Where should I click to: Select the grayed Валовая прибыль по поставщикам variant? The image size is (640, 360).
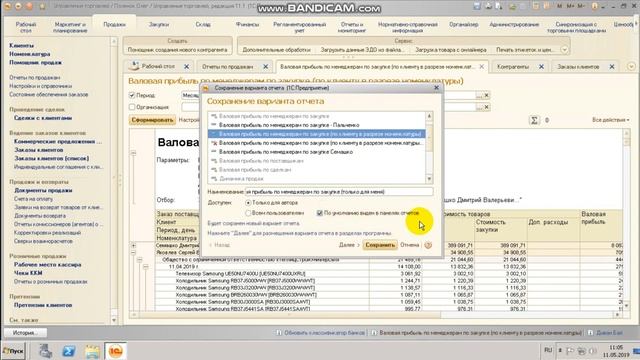pyautogui.click(x=317, y=161)
